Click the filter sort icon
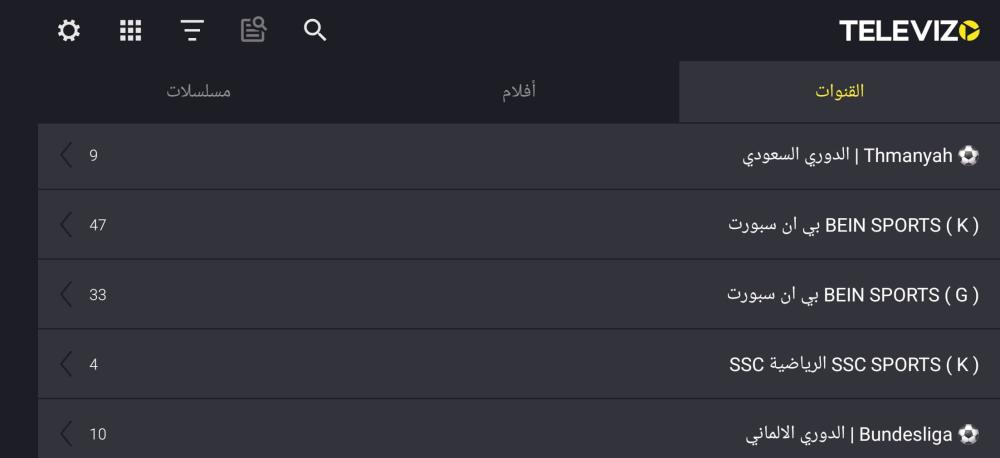Viewport: 1000px width, 458px height. click(192, 31)
